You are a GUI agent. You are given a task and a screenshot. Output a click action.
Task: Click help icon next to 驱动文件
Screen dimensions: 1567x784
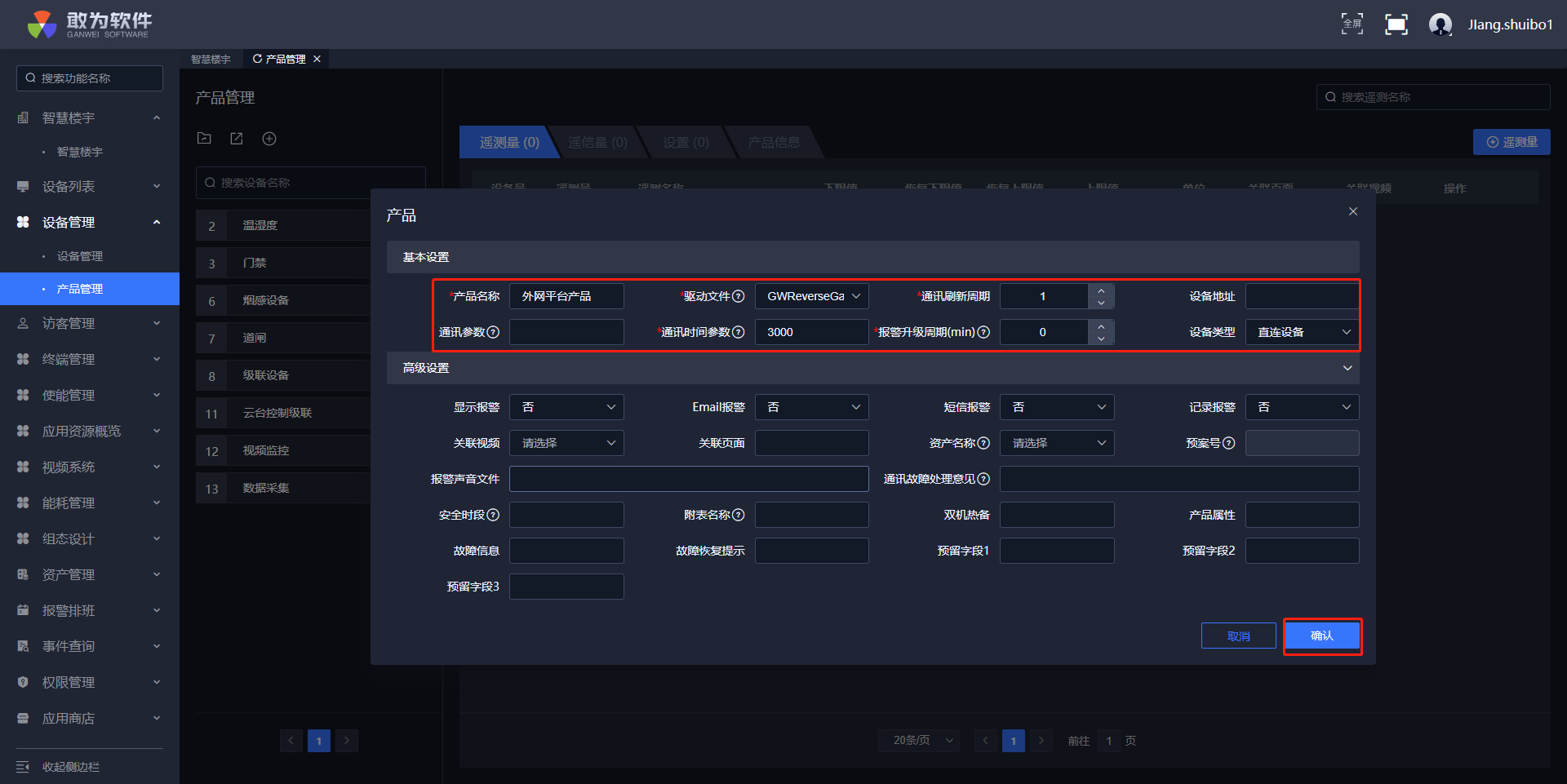tap(738, 296)
